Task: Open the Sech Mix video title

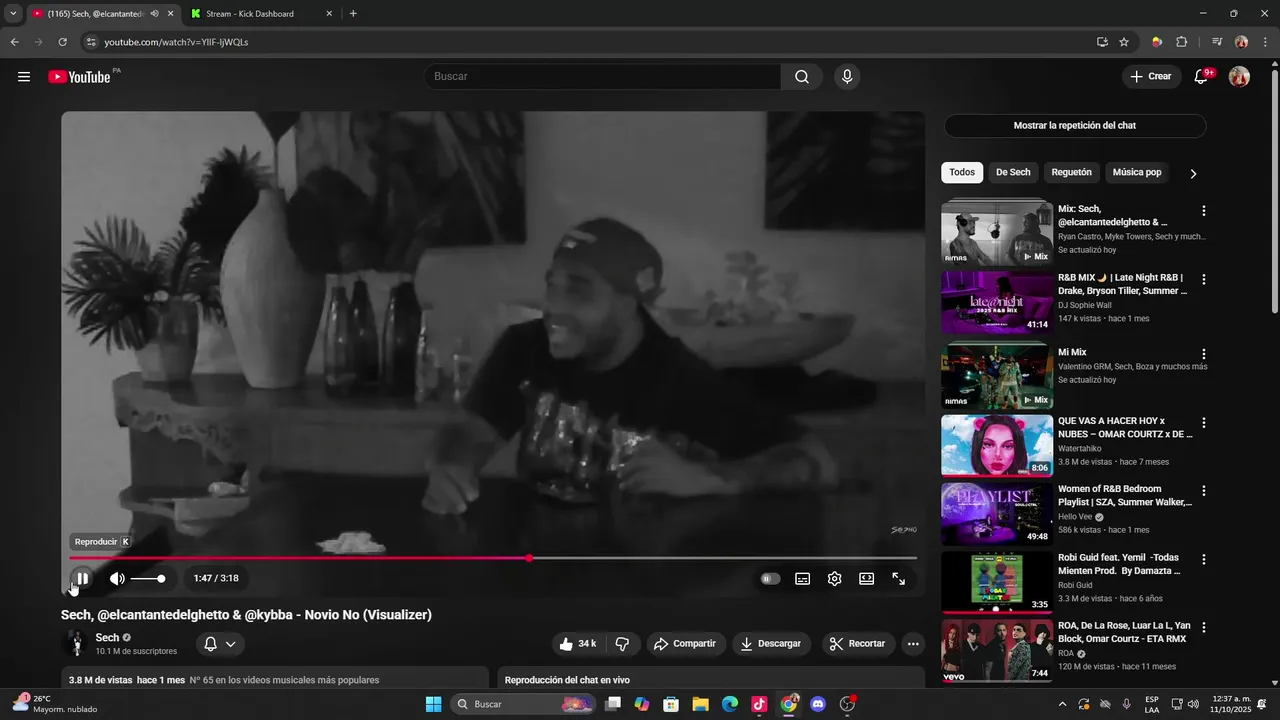Action: tap(1113, 216)
